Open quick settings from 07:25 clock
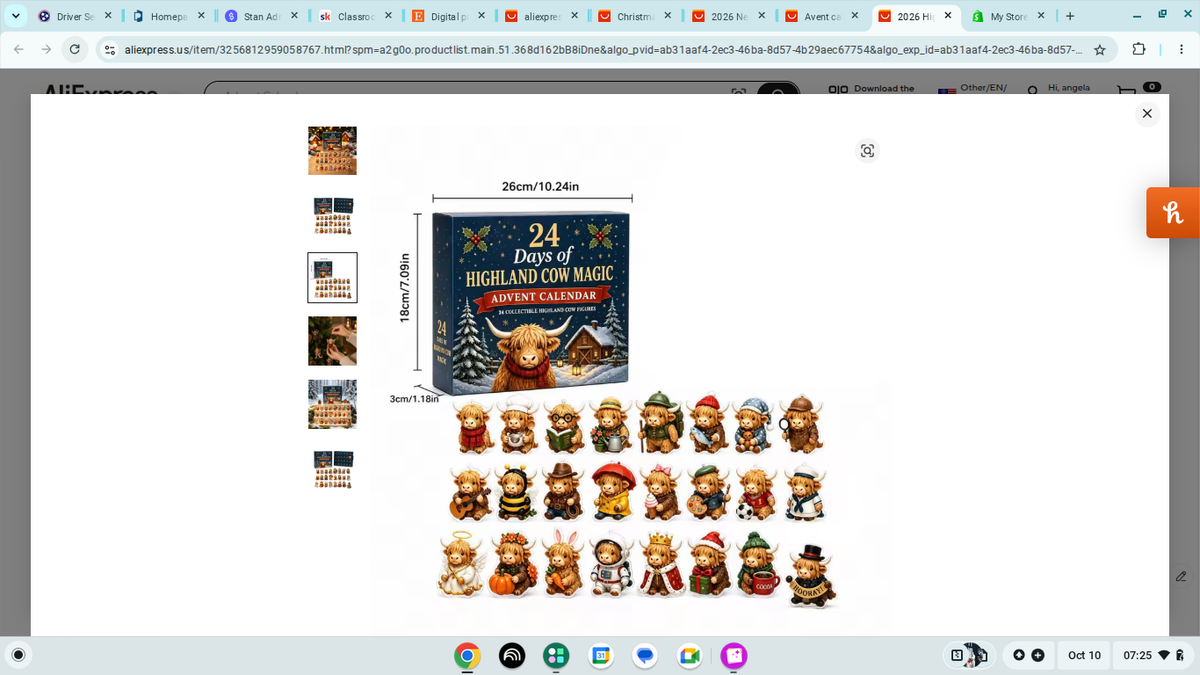1200x675 pixels. (1152, 655)
